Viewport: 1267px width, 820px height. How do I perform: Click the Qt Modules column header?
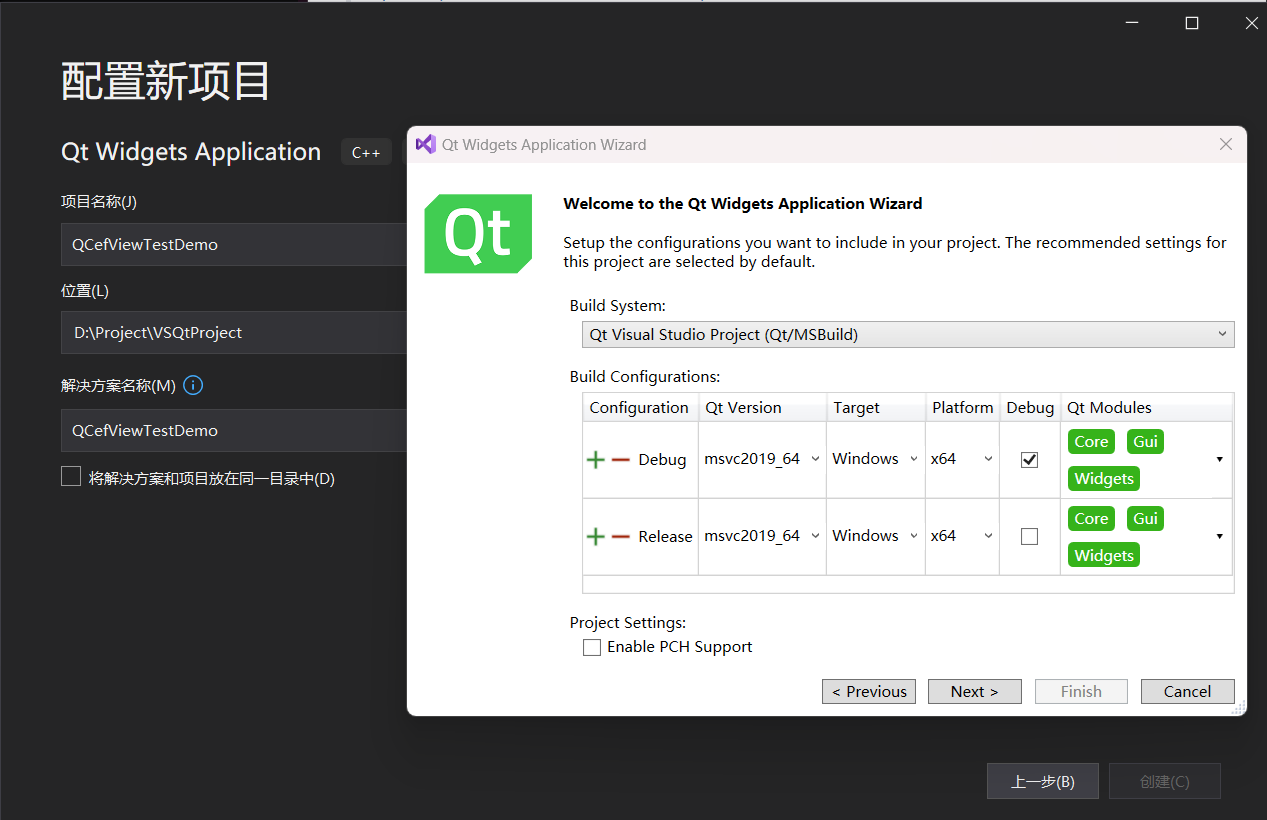pos(1146,408)
